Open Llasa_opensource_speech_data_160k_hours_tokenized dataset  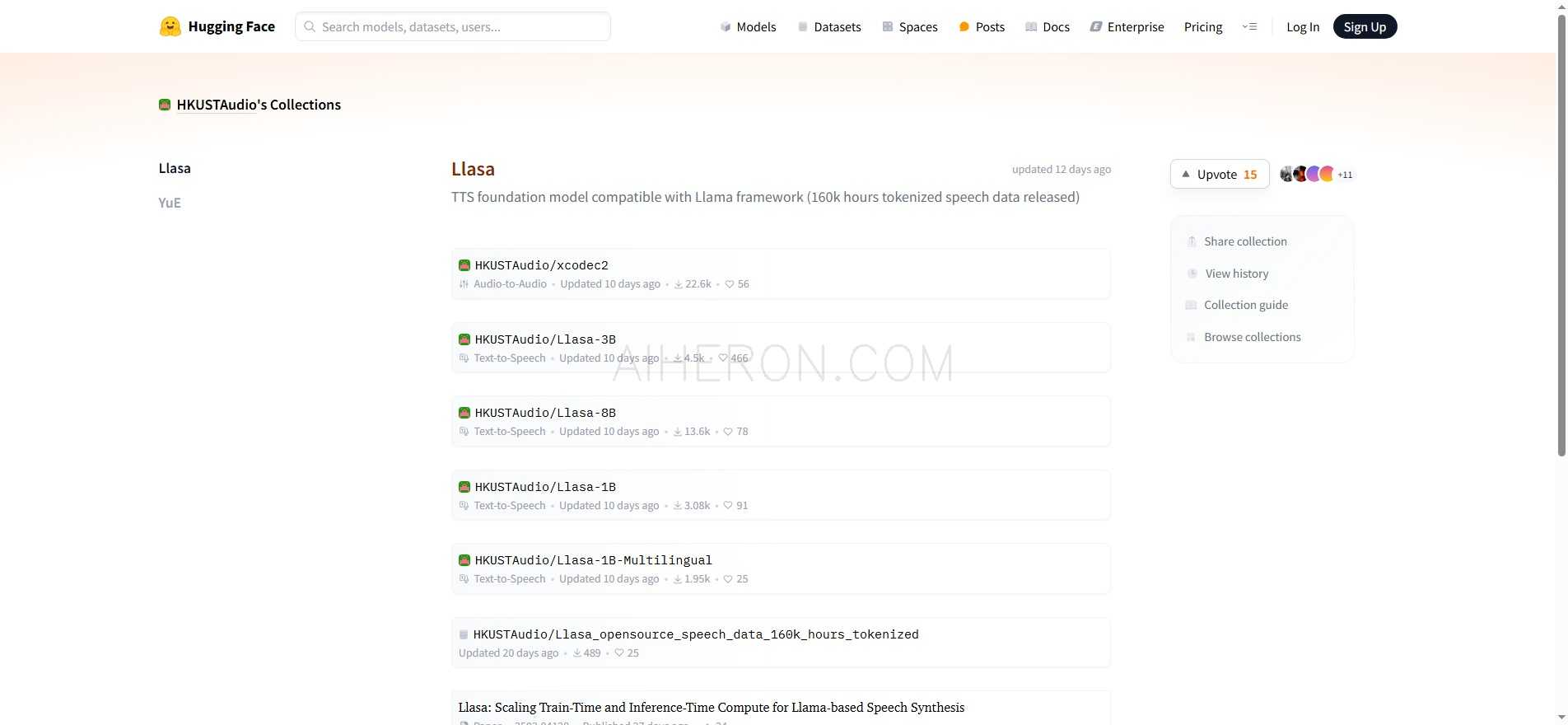781,643
